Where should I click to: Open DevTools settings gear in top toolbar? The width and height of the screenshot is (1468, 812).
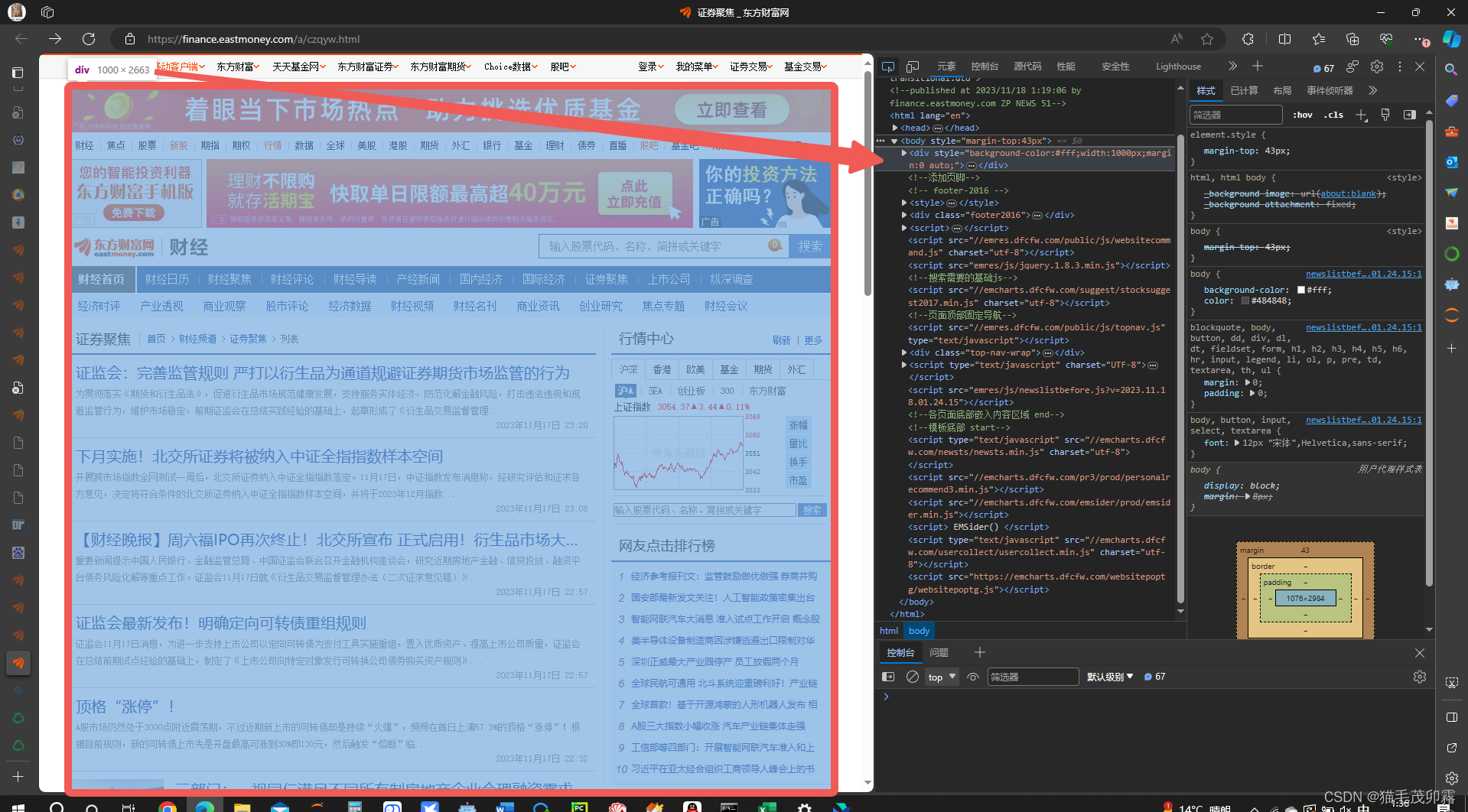(x=1377, y=67)
